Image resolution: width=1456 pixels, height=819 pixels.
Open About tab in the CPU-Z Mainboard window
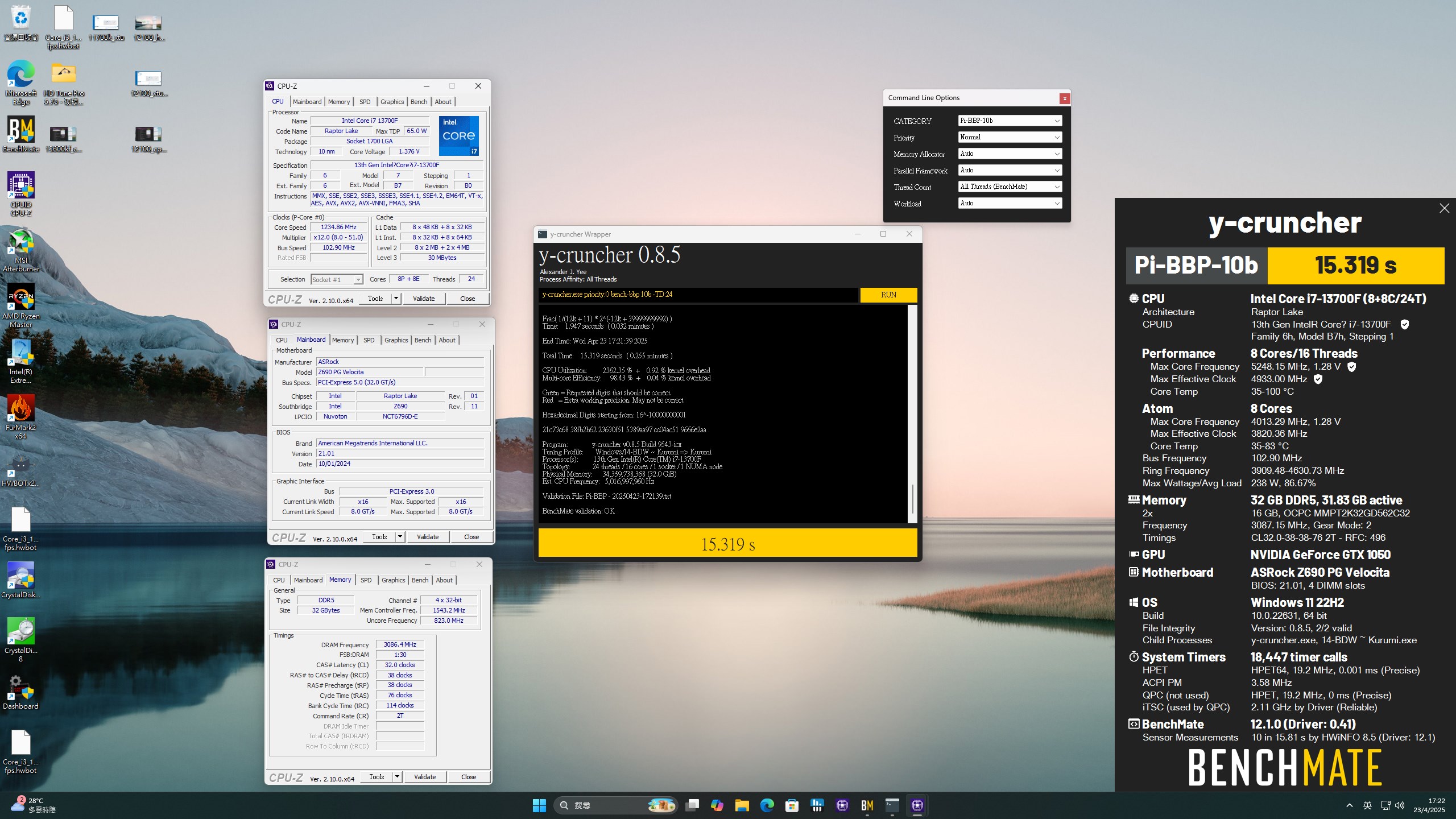click(x=447, y=340)
